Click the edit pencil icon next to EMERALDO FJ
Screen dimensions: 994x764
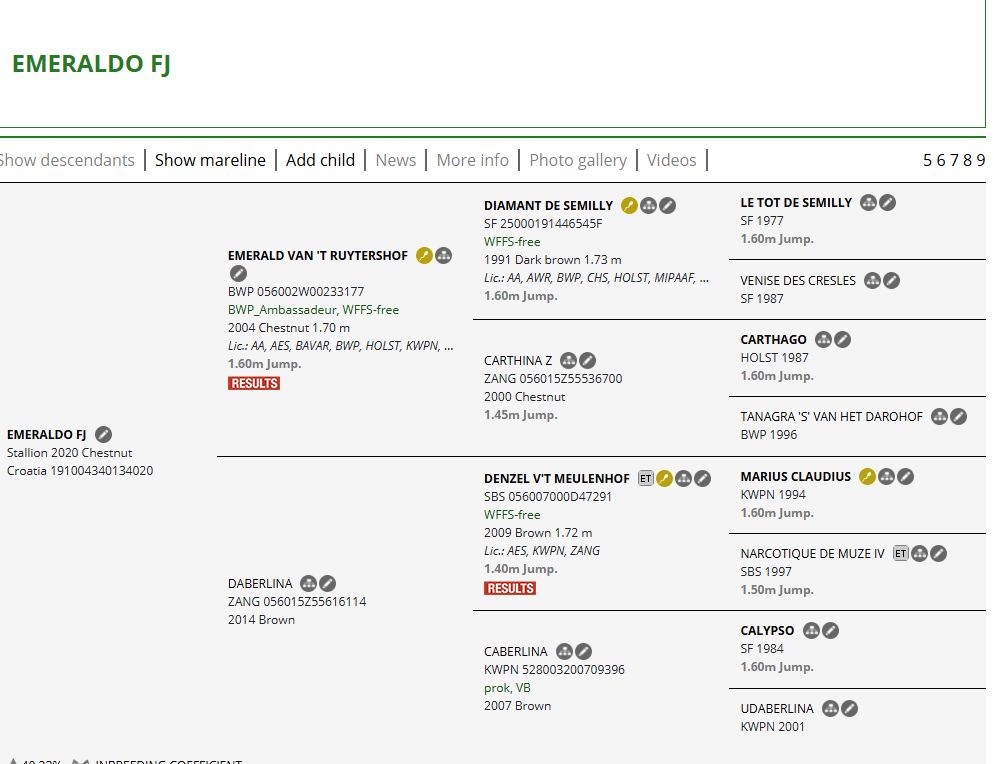[103, 434]
